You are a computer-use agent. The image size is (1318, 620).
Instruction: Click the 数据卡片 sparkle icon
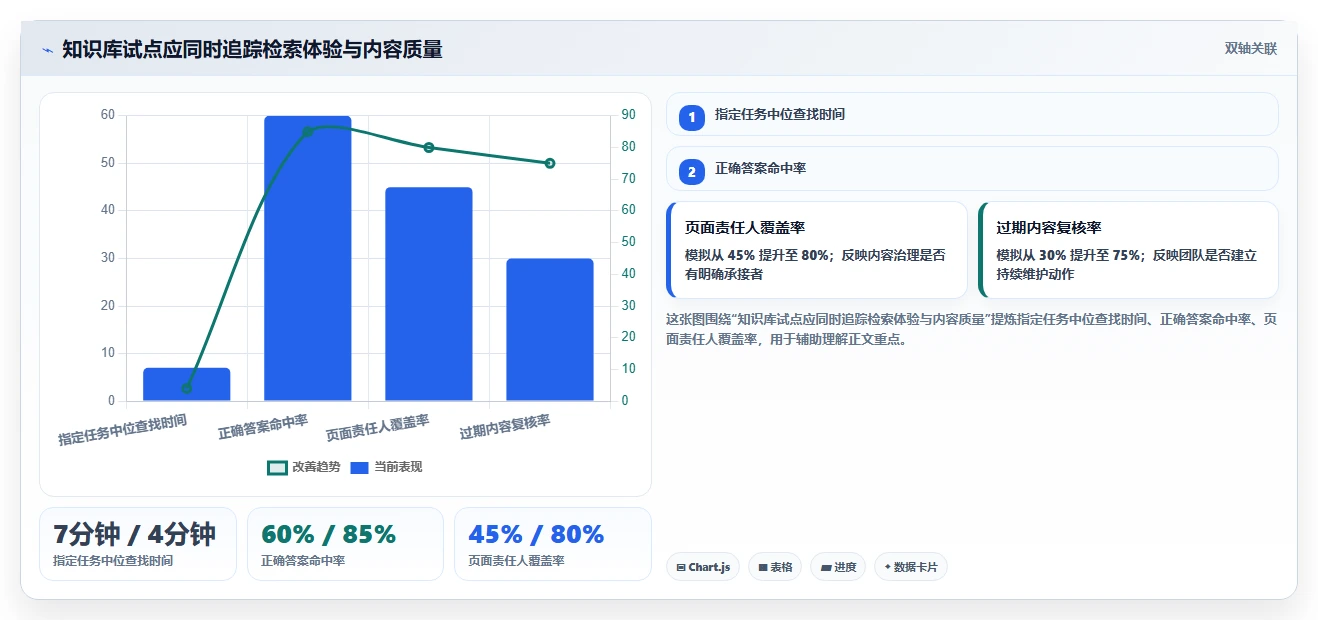[x=887, y=567]
